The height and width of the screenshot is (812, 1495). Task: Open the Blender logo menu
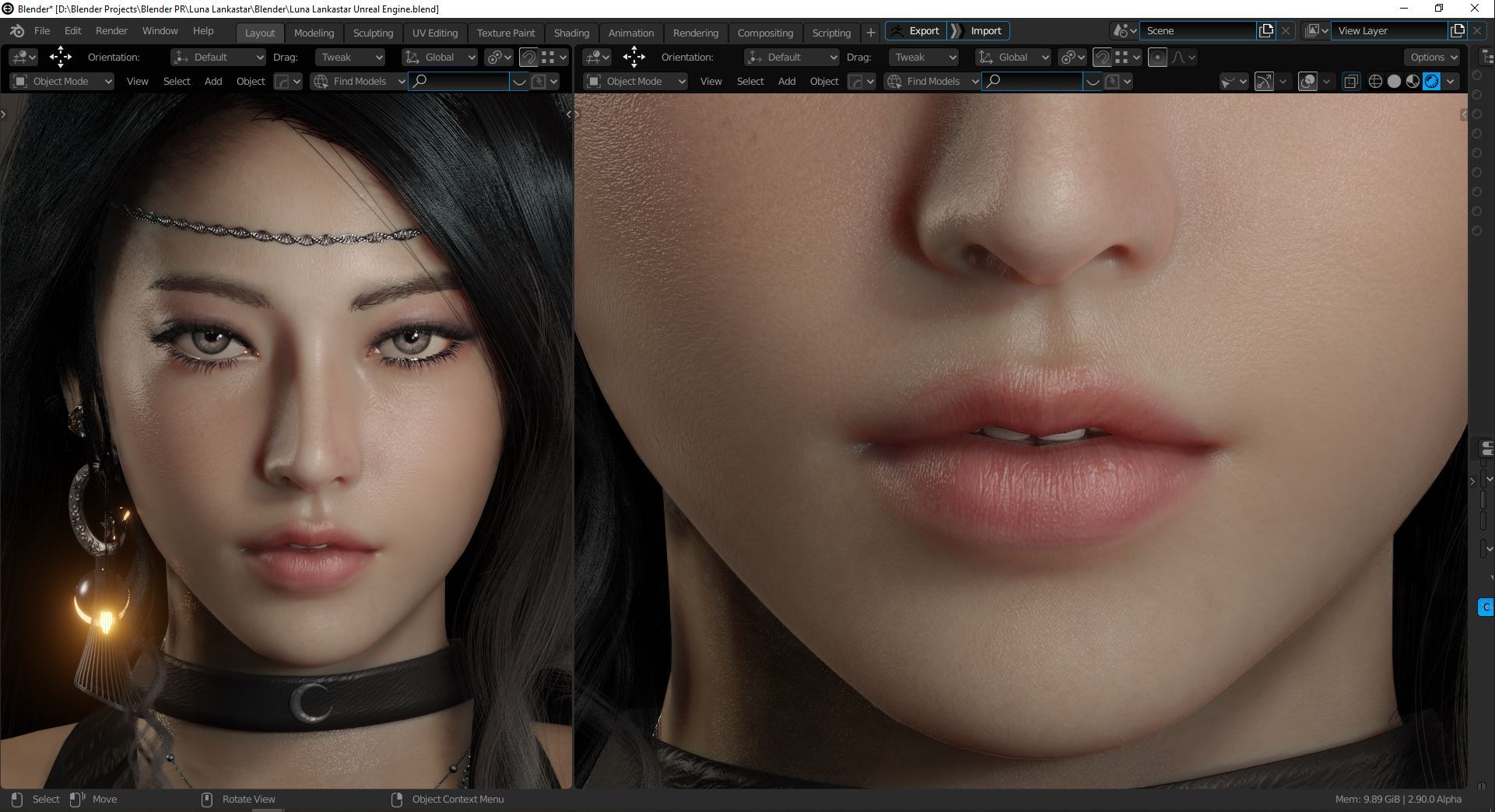17,31
